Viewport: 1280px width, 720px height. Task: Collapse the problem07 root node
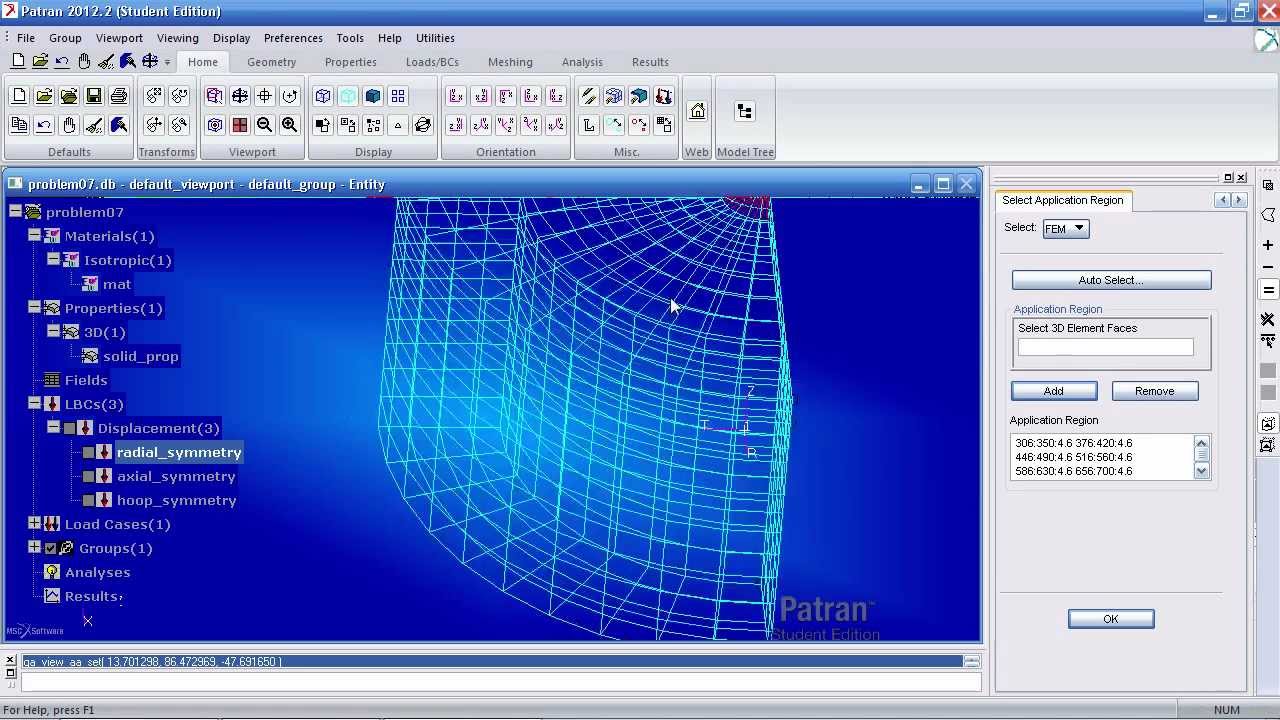click(x=16, y=211)
